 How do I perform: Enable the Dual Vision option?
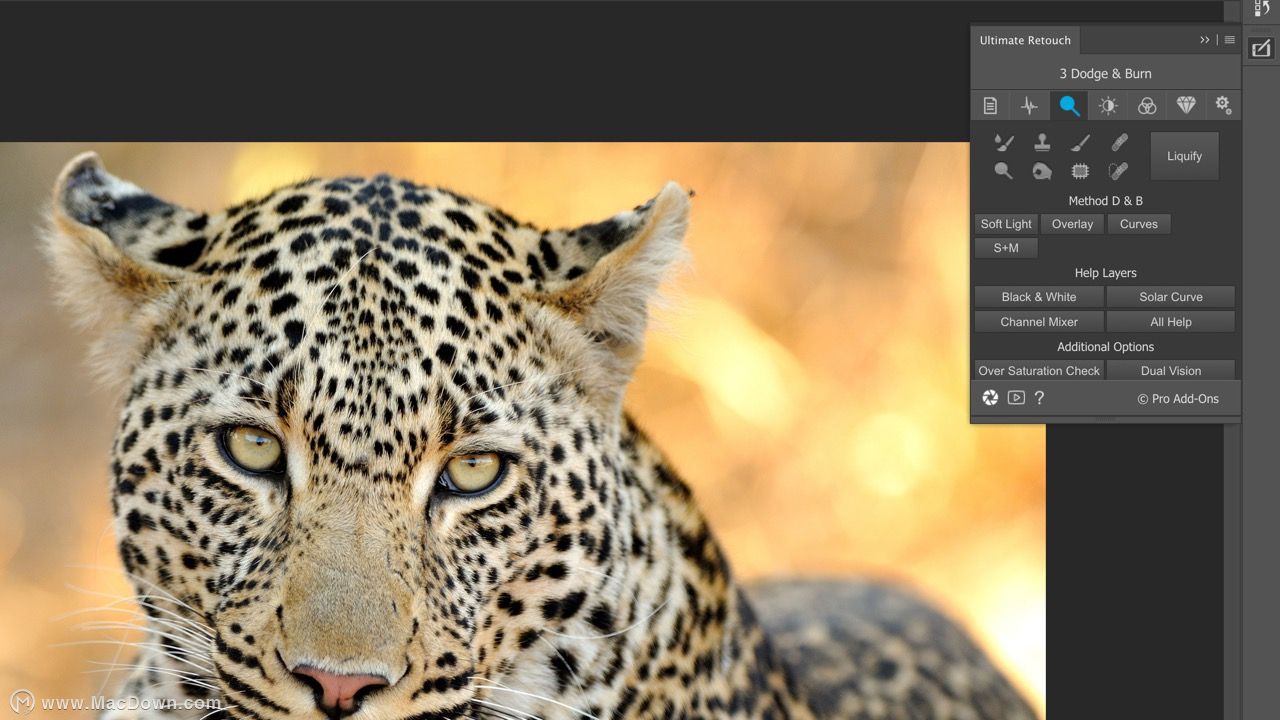[x=1171, y=370]
